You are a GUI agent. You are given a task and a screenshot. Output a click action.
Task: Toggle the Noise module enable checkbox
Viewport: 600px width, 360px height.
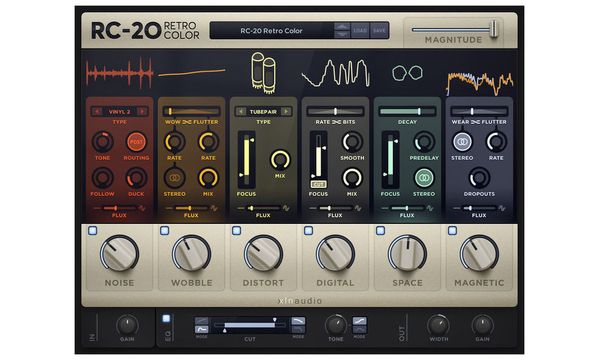point(93,230)
